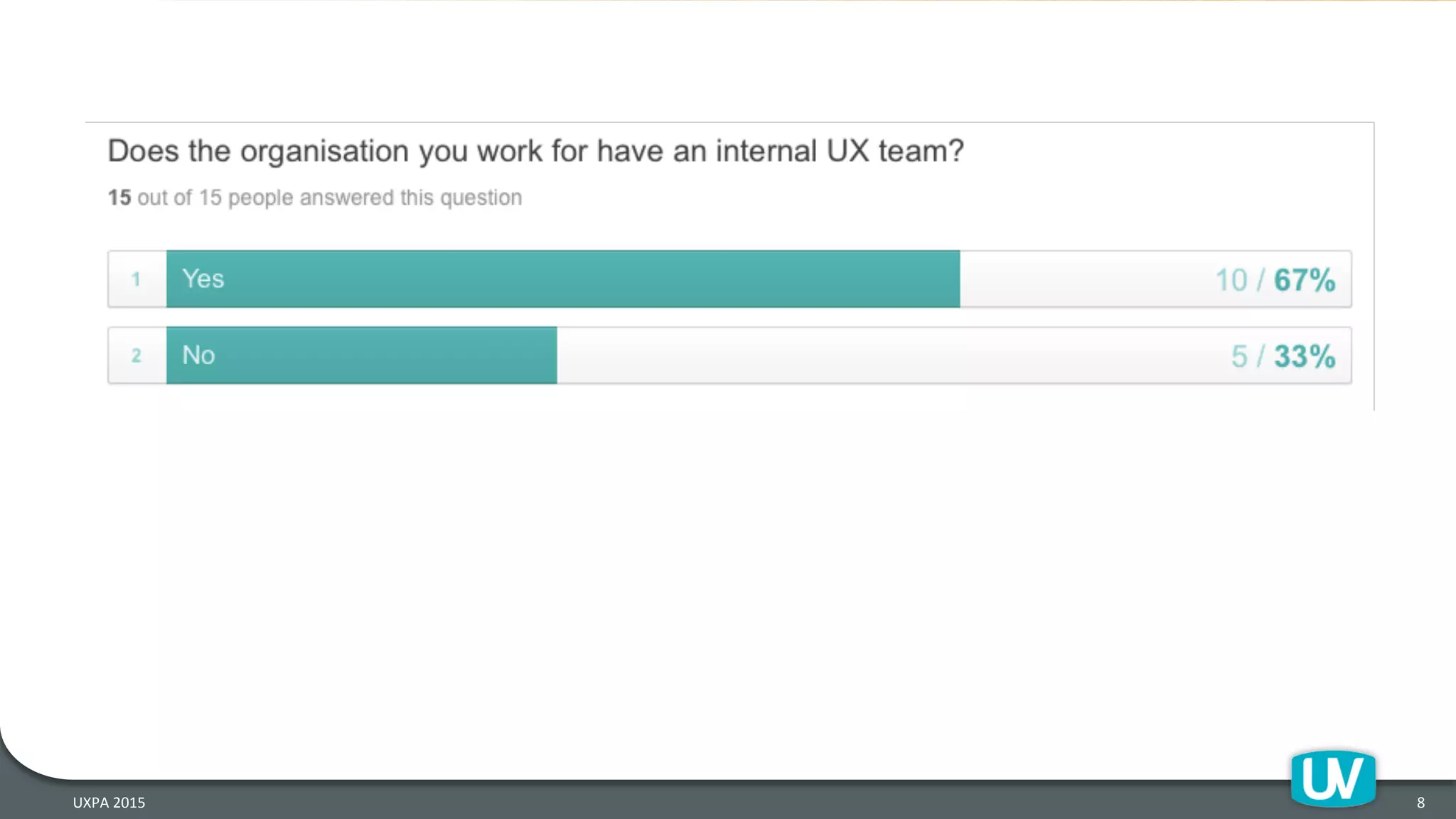This screenshot has height=819, width=1456.
Task: Select the Yes answer label
Action: click(x=203, y=279)
